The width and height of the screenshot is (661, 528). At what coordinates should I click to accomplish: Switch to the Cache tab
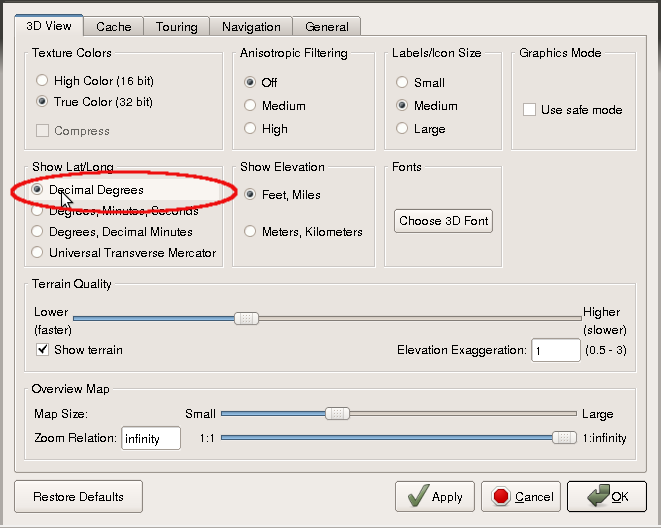point(113,27)
